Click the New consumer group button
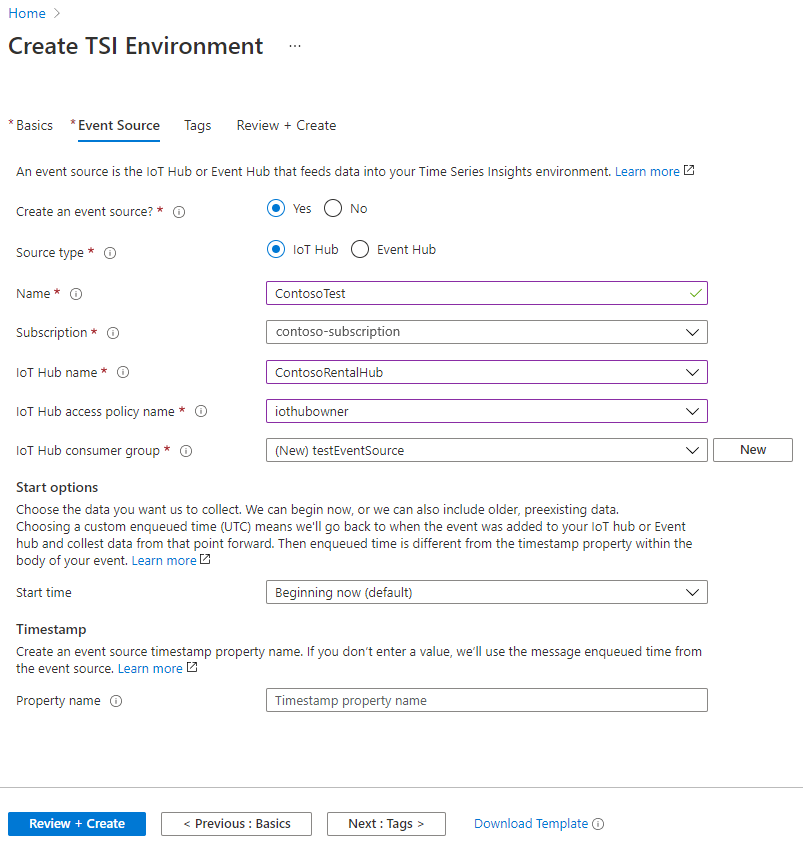Viewport: 803px width, 848px height. (752, 450)
